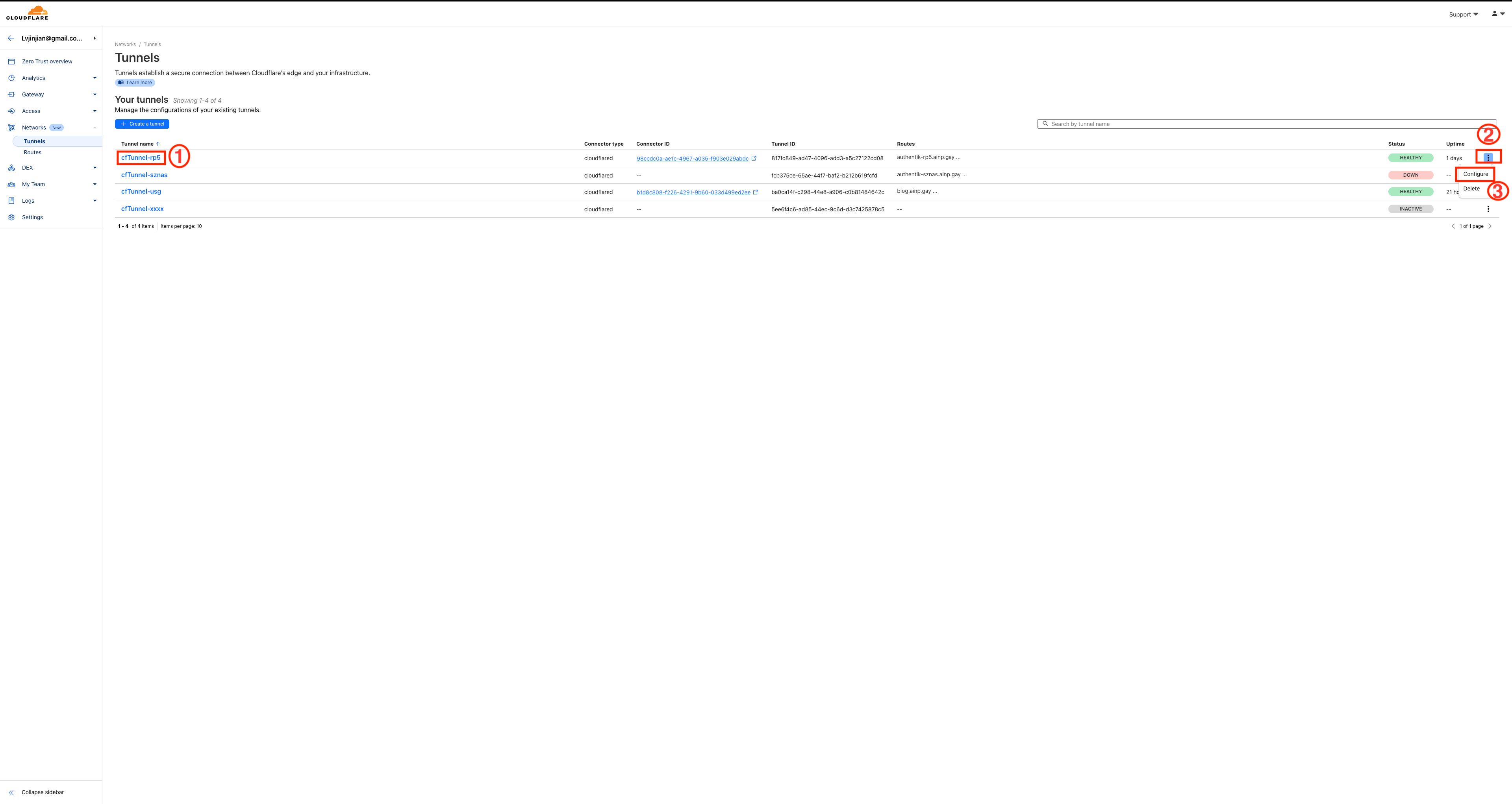The image size is (1512, 804).
Task: Click Items per page: 10 selector
Action: click(181, 226)
